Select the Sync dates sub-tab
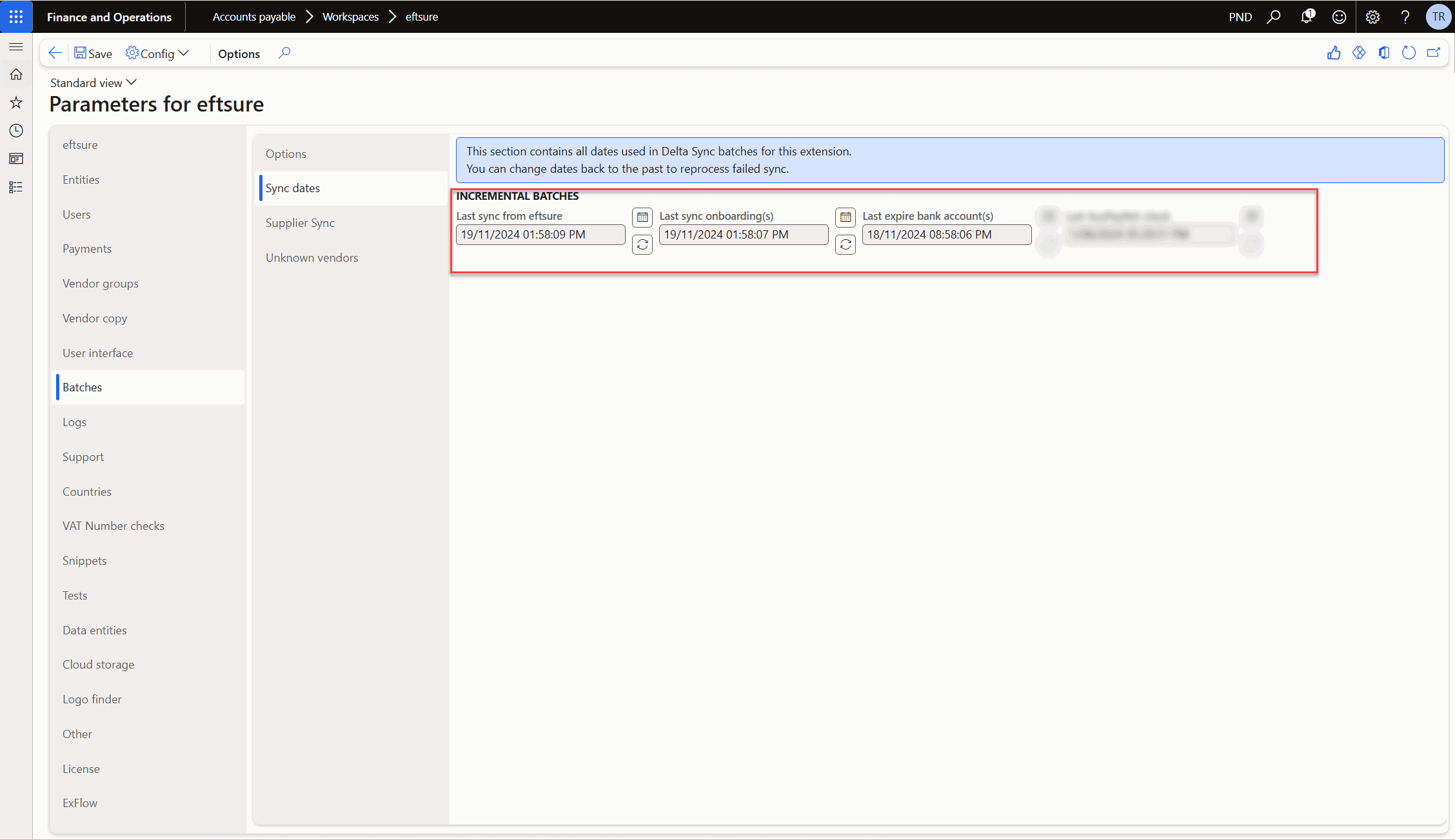The height and width of the screenshot is (840, 1455). pos(351,188)
